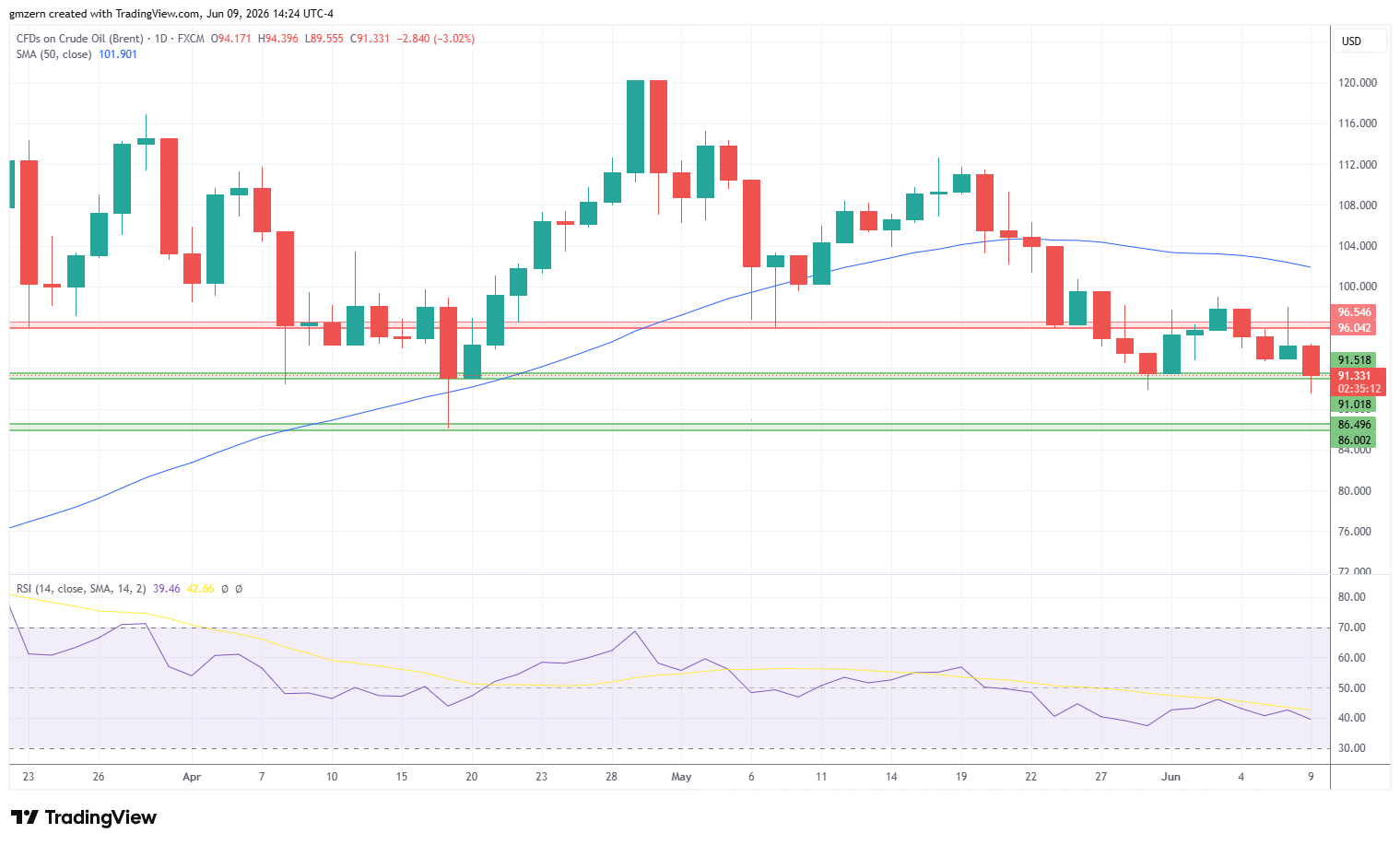Click the green 91.018 price tag
The image size is (1400, 845).
pyautogui.click(x=1354, y=405)
